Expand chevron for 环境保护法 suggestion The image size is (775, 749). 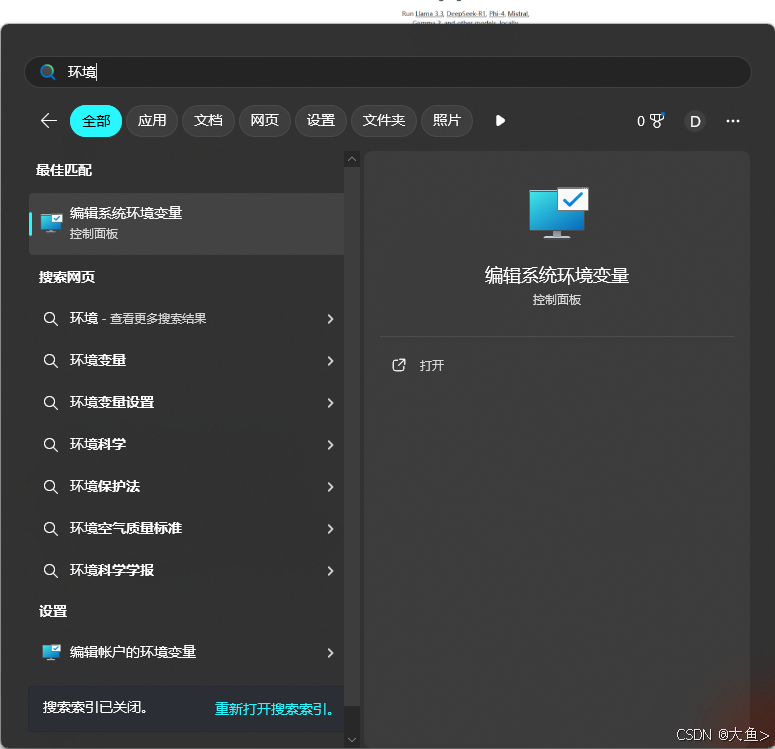[330, 487]
